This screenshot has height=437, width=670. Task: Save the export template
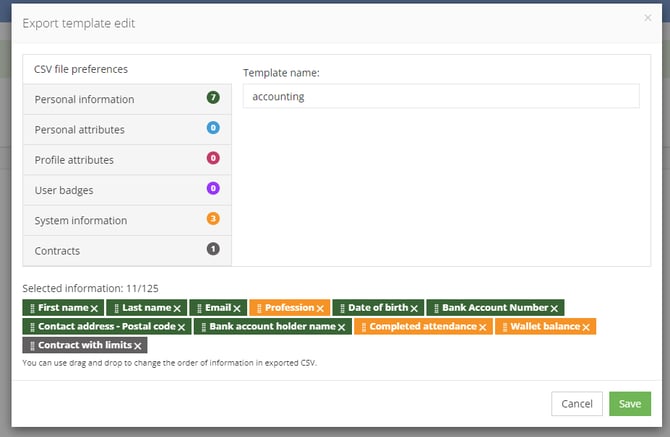[x=629, y=403]
